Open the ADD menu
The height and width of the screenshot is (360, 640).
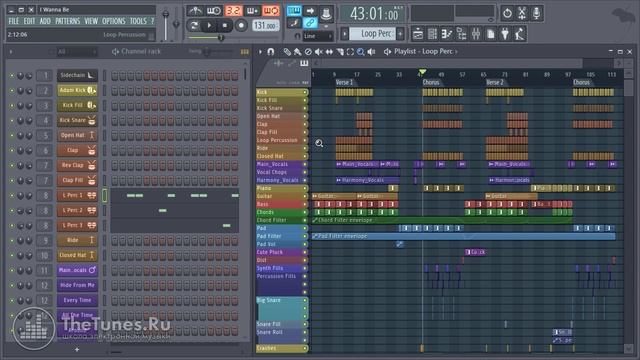click(x=45, y=21)
